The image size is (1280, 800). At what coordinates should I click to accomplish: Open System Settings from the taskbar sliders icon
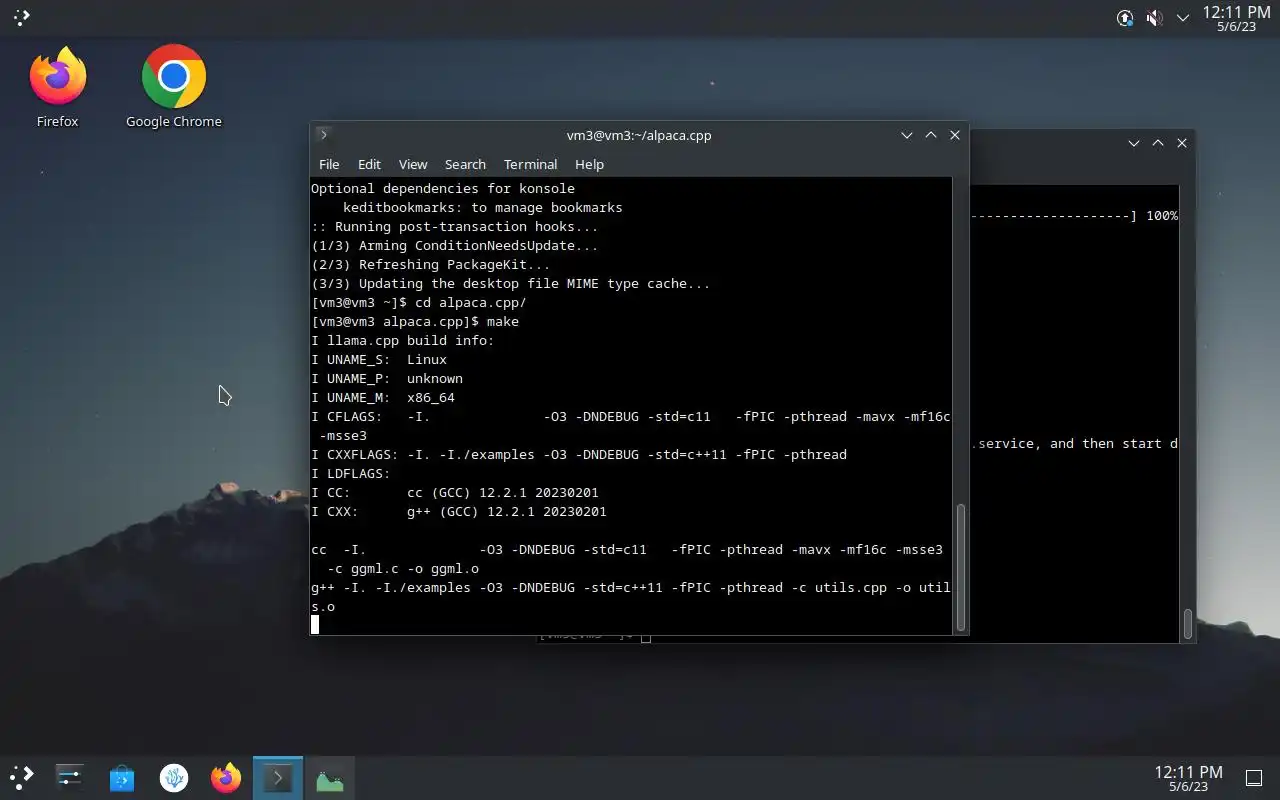point(70,777)
